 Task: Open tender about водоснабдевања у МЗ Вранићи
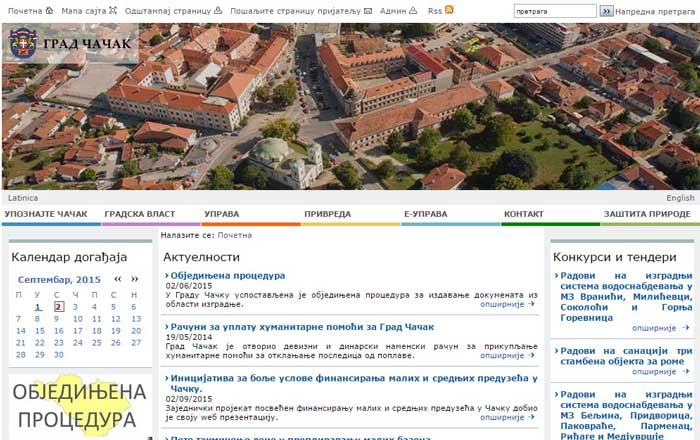click(x=626, y=296)
